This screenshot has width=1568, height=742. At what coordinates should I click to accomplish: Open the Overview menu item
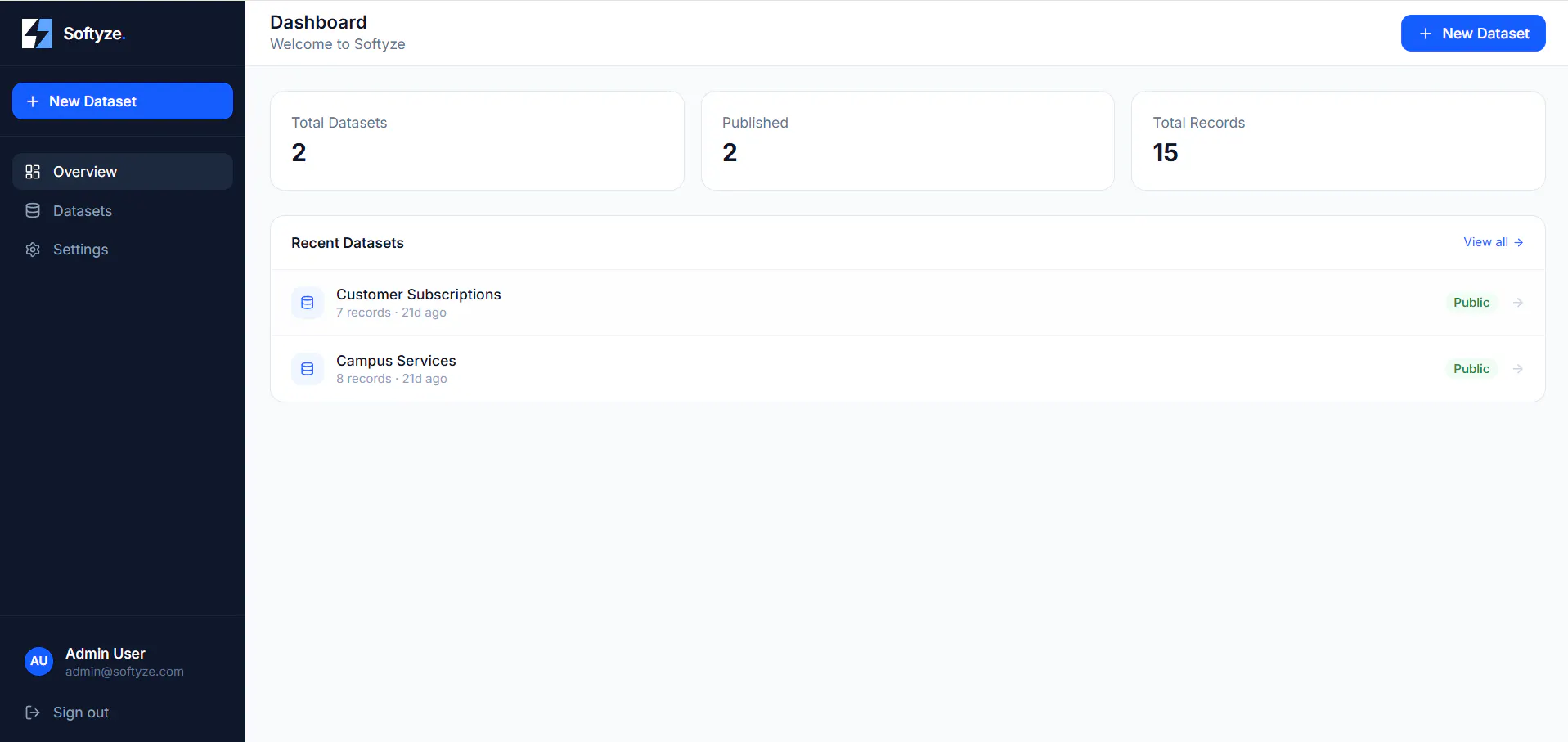tap(123, 172)
